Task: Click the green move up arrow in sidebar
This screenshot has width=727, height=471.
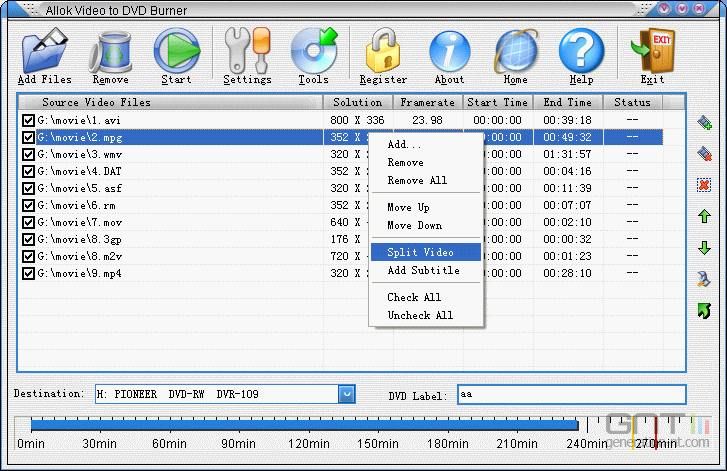Action: (x=704, y=216)
